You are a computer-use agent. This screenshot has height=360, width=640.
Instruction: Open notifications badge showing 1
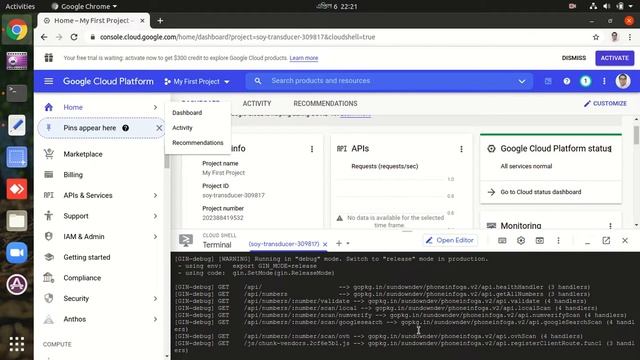click(x=585, y=81)
